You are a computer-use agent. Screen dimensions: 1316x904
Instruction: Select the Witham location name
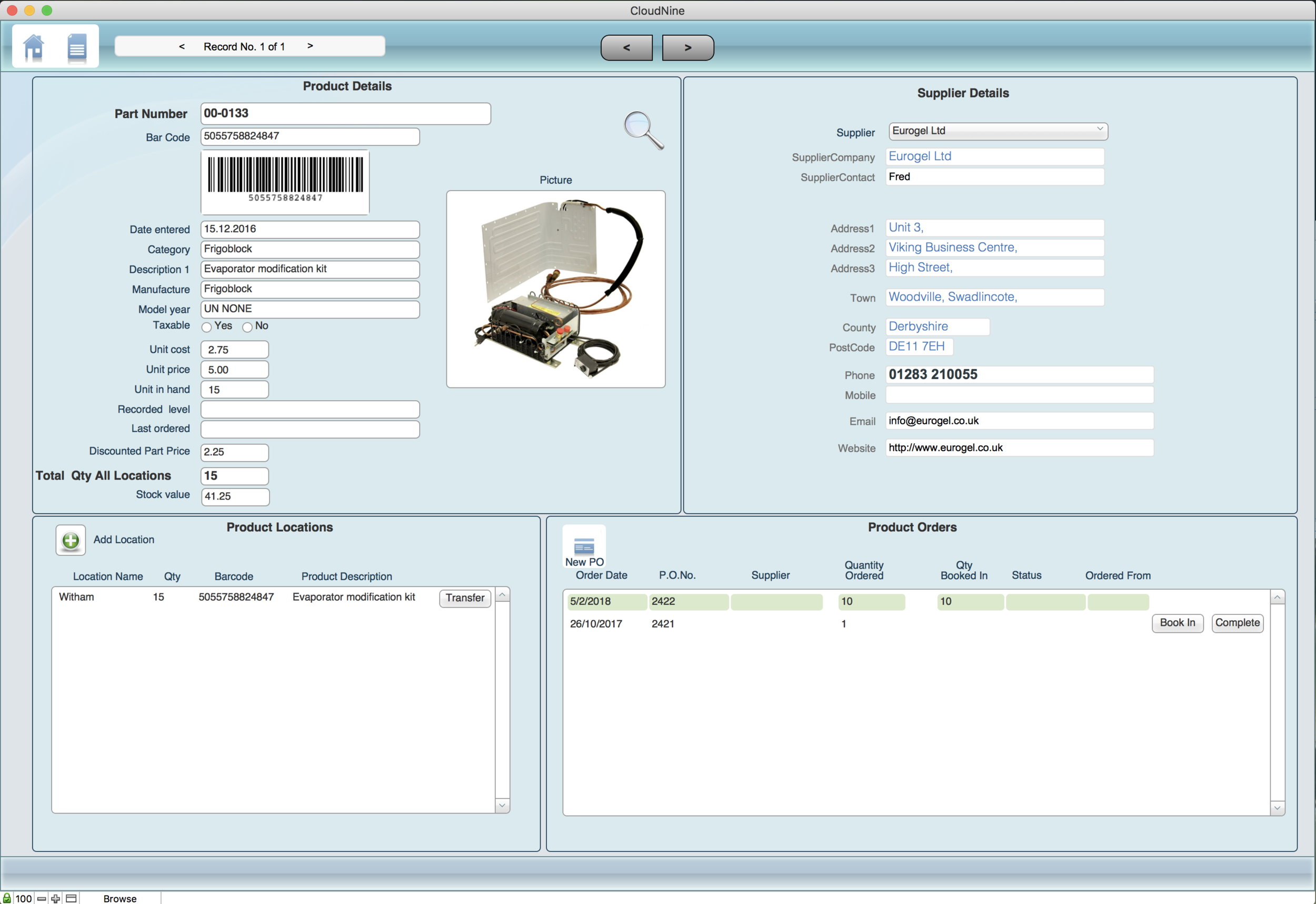pos(76,597)
